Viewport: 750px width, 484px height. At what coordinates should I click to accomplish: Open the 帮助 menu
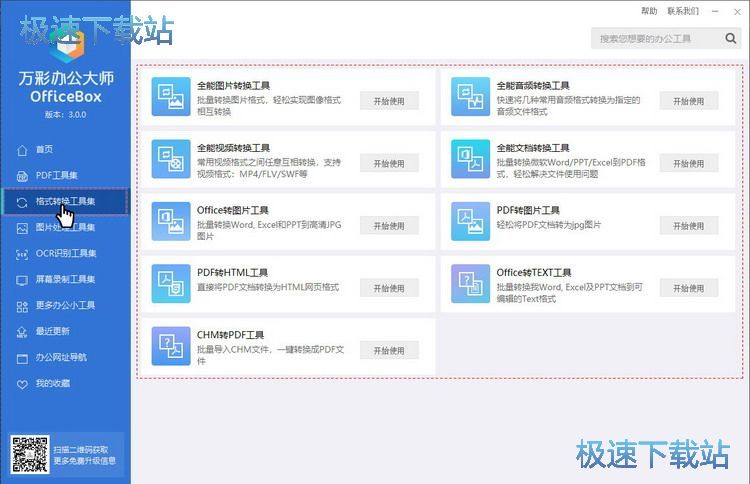click(649, 11)
